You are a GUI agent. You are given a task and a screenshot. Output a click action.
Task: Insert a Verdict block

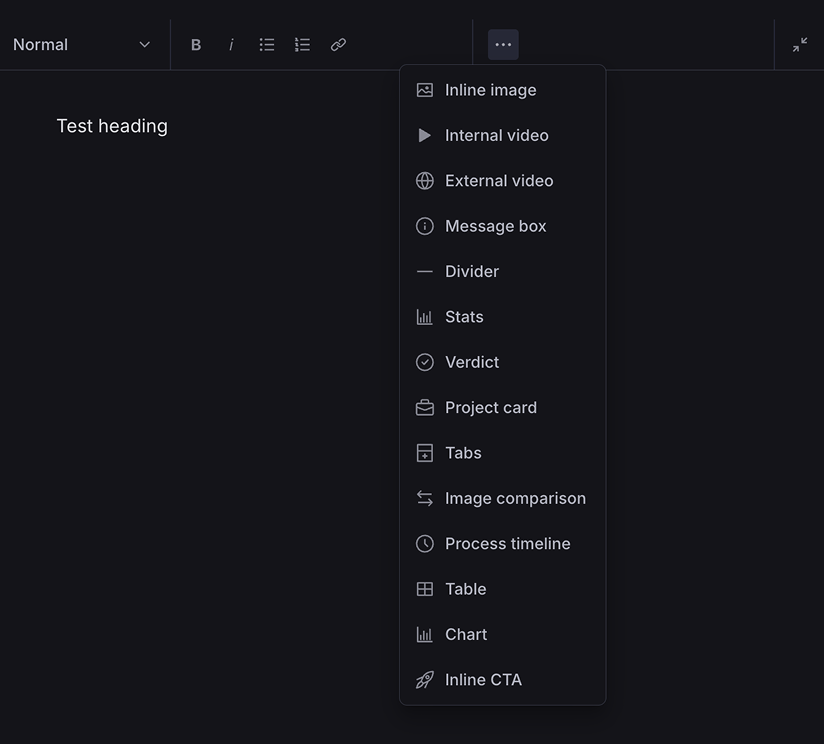pyautogui.click(x=502, y=362)
